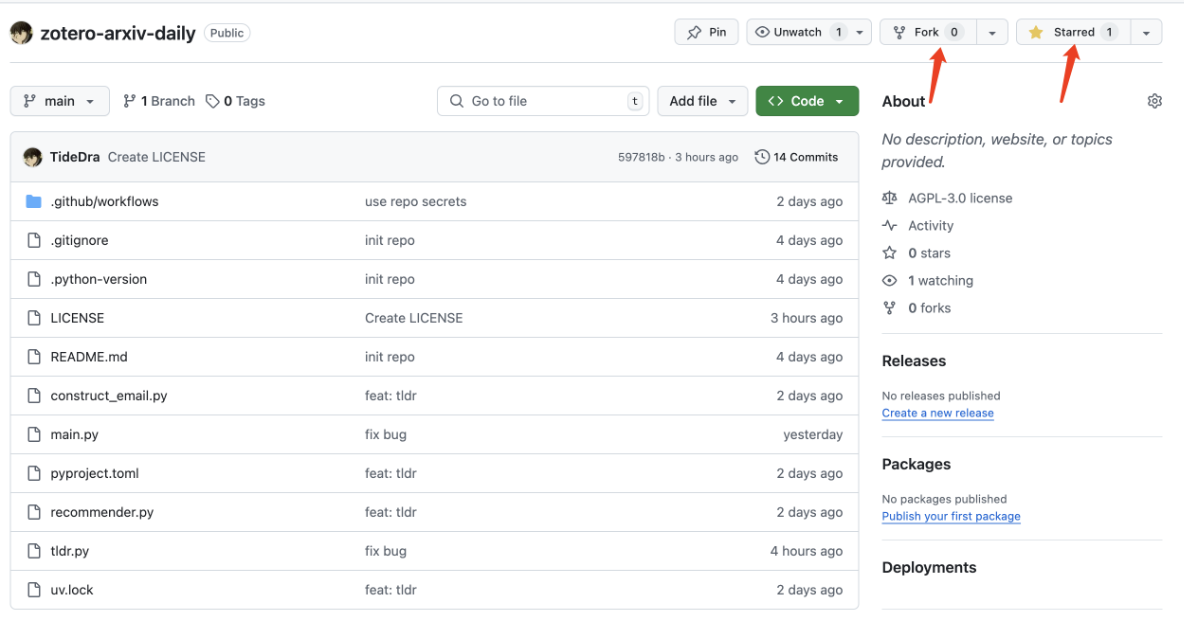Expand the green Code dropdown
The image size is (1184, 624).
(x=807, y=101)
